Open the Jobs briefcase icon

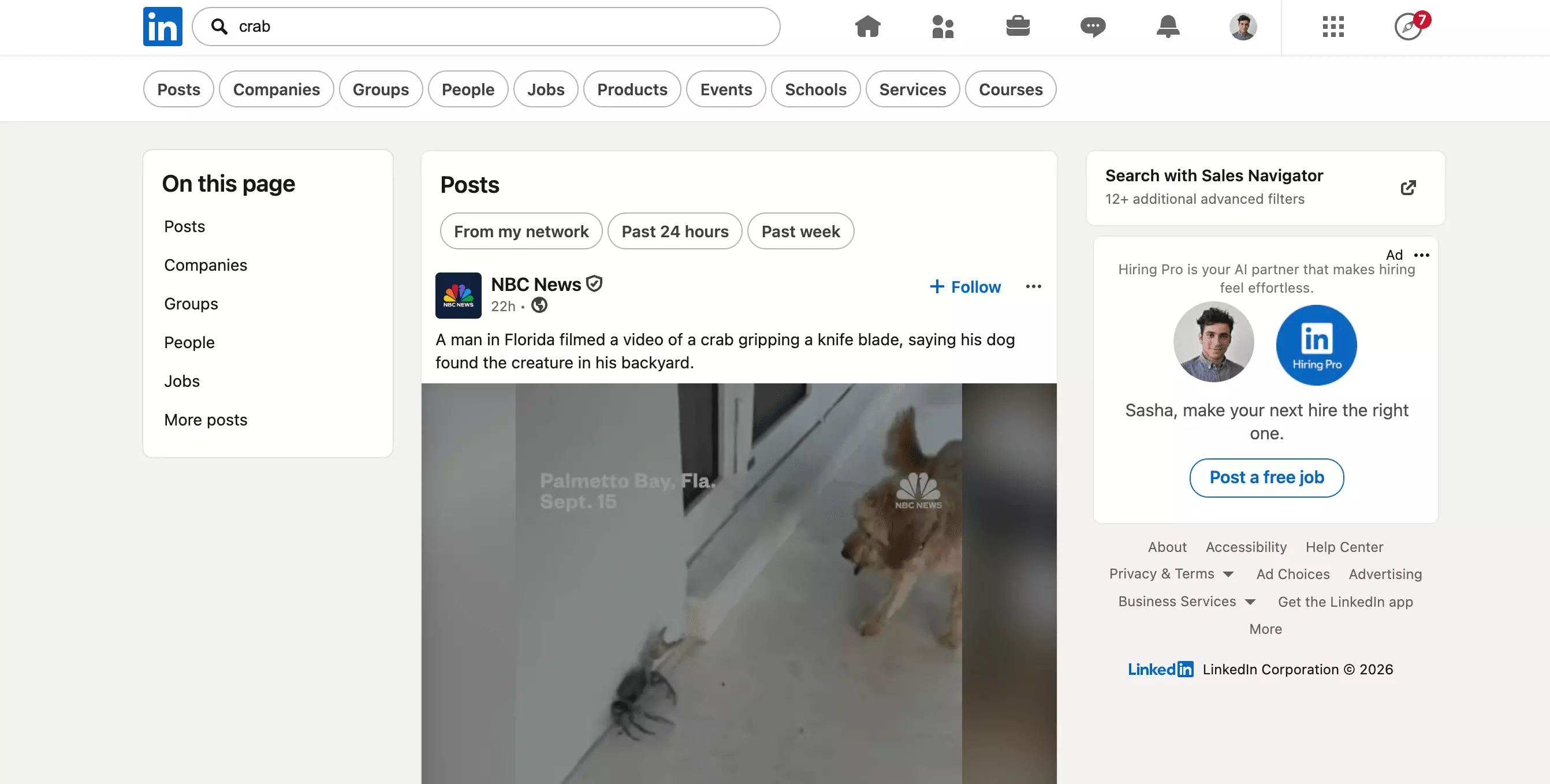tap(1018, 27)
